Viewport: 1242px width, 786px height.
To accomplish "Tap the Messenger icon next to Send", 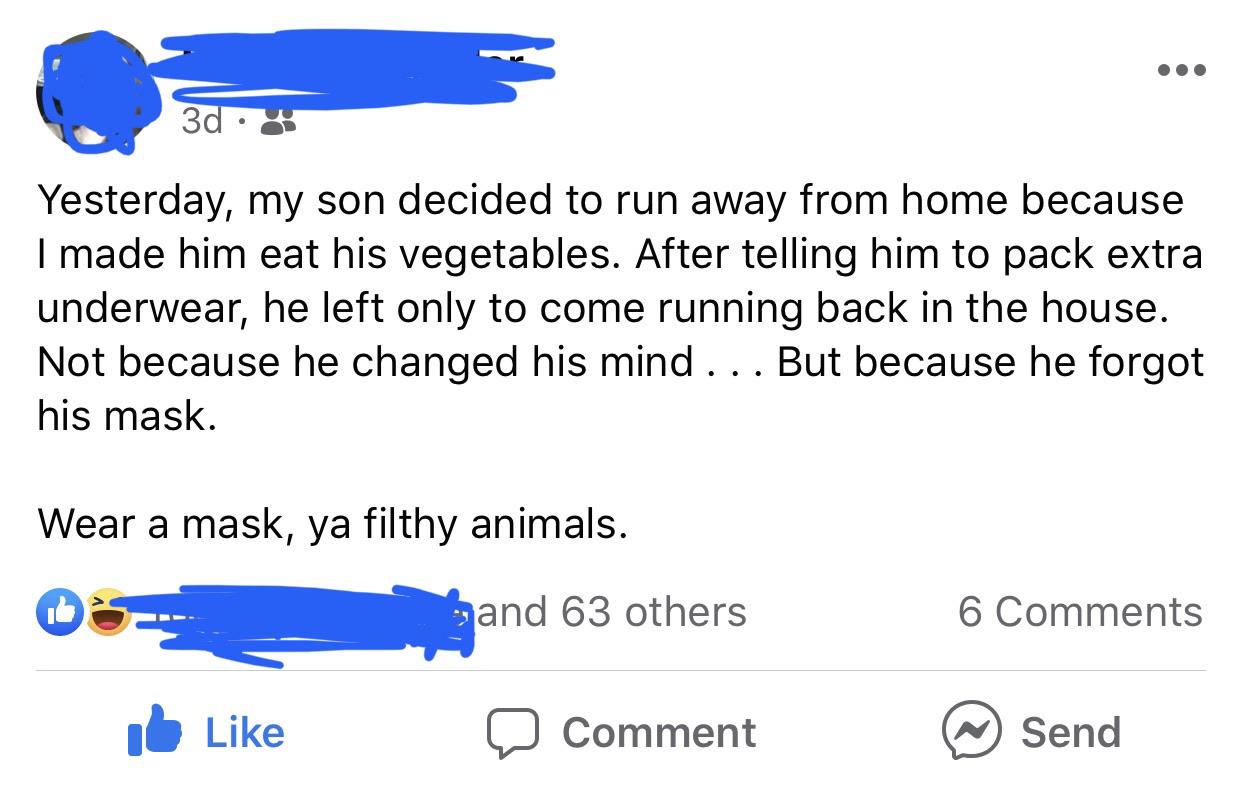I will tap(970, 733).
